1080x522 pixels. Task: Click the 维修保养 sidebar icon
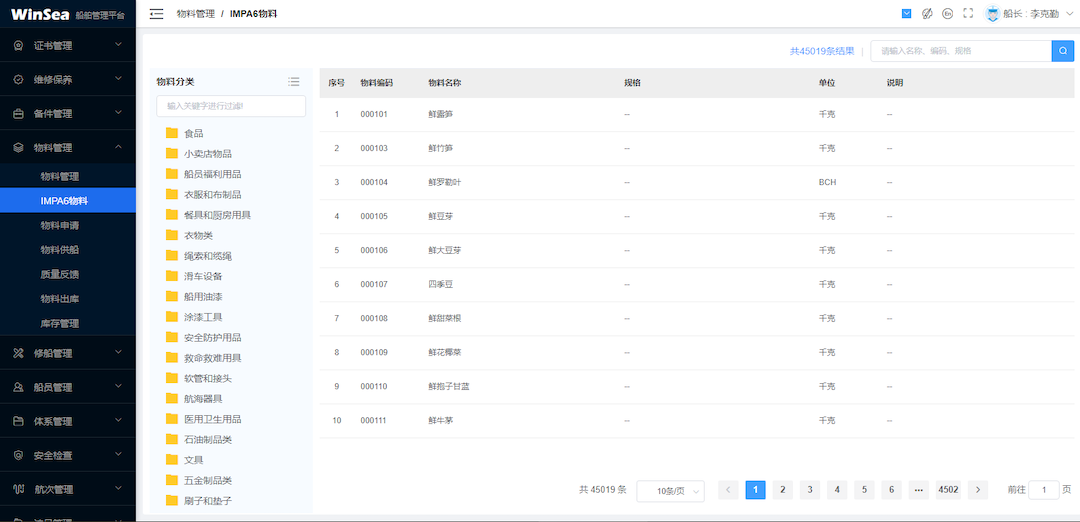pos(19,80)
